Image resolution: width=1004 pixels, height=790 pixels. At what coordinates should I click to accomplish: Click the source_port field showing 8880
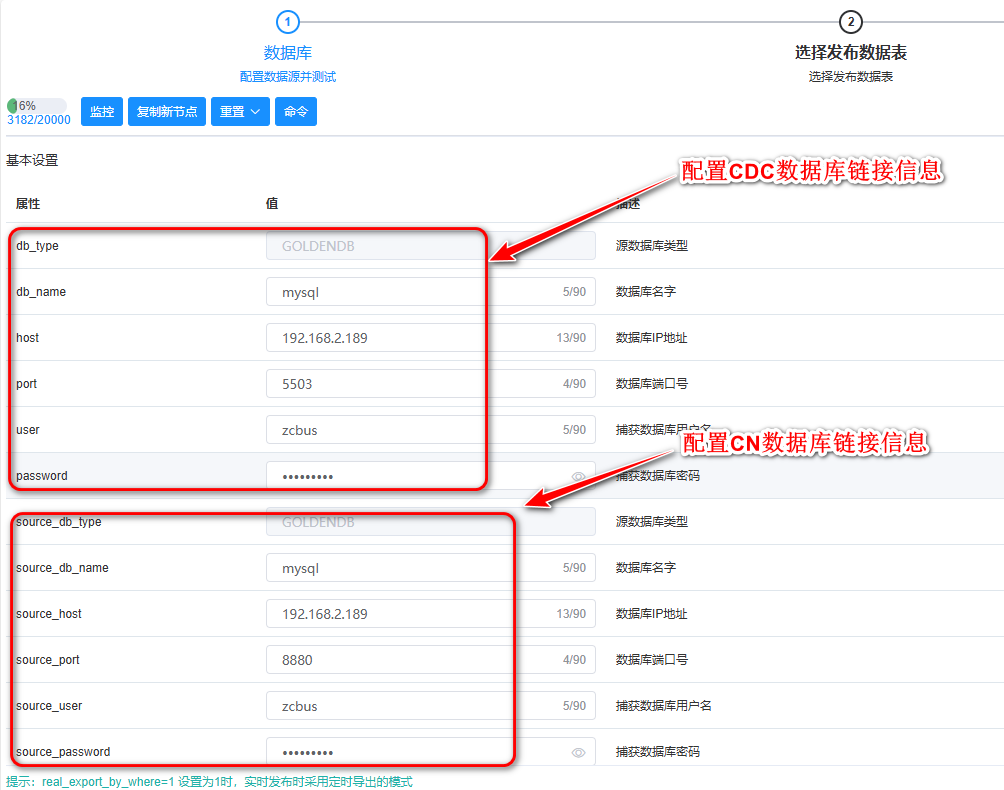[x=410, y=660]
